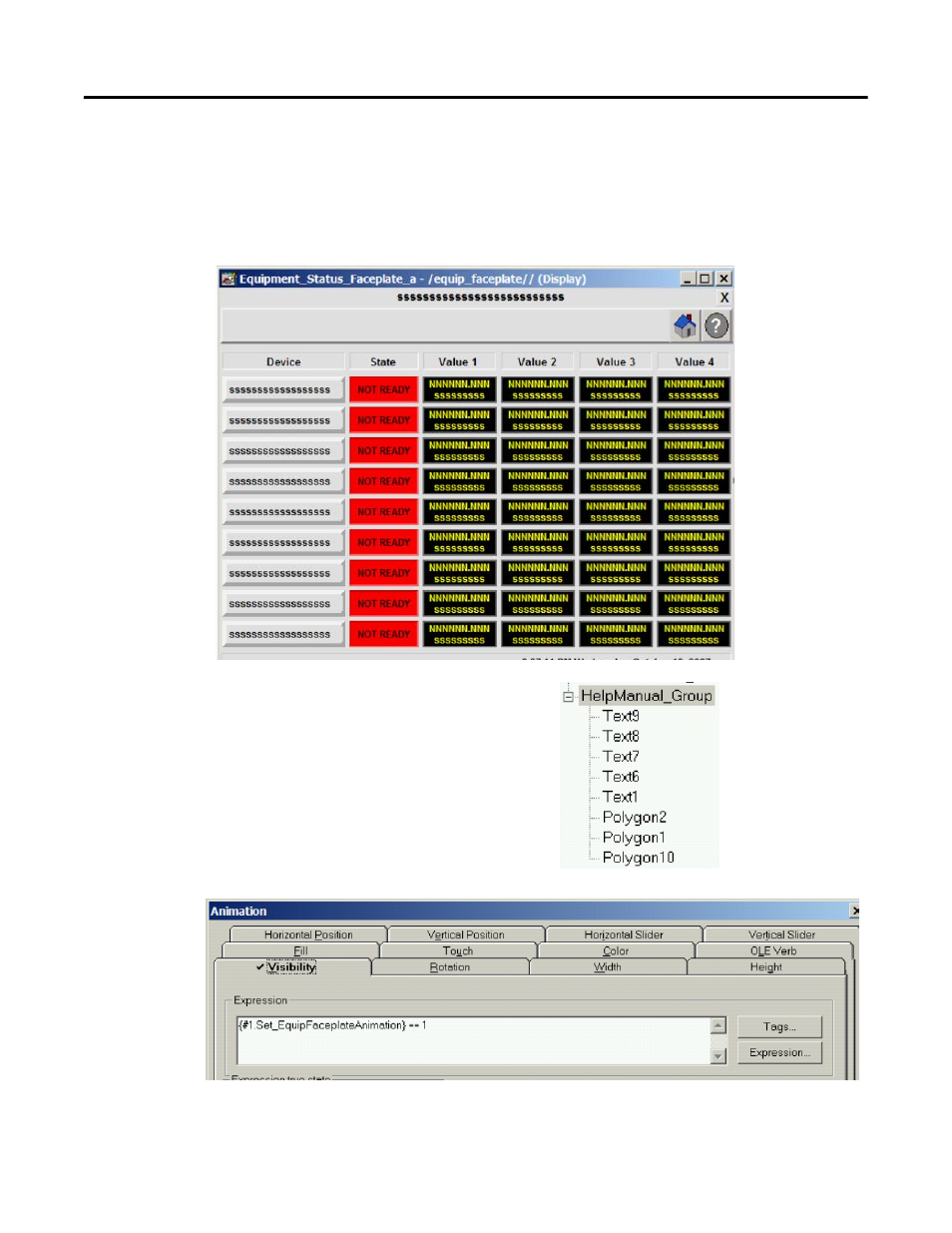This screenshot has width=952, height=1233.
Task: Open the Vertical Slider tab
Action: (781, 934)
